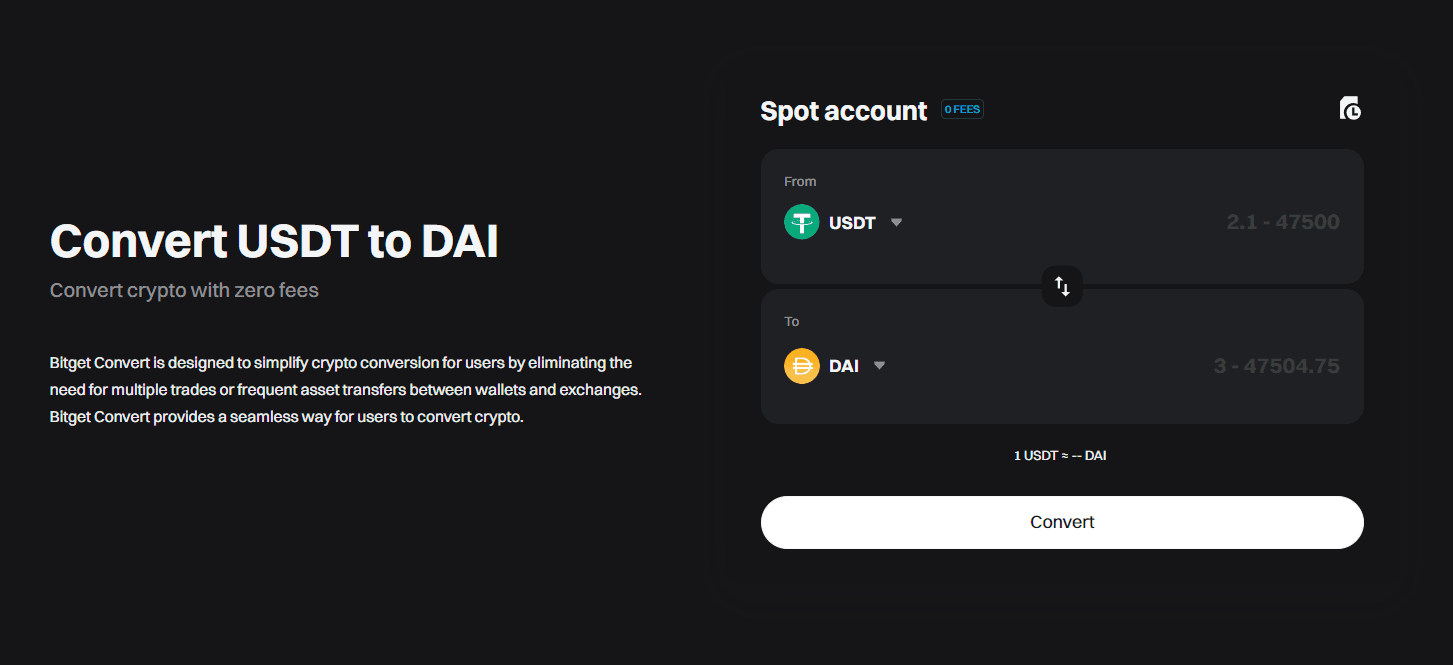Click the 'From' label
The width and height of the screenshot is (1453, 665).
click(800, 182)
